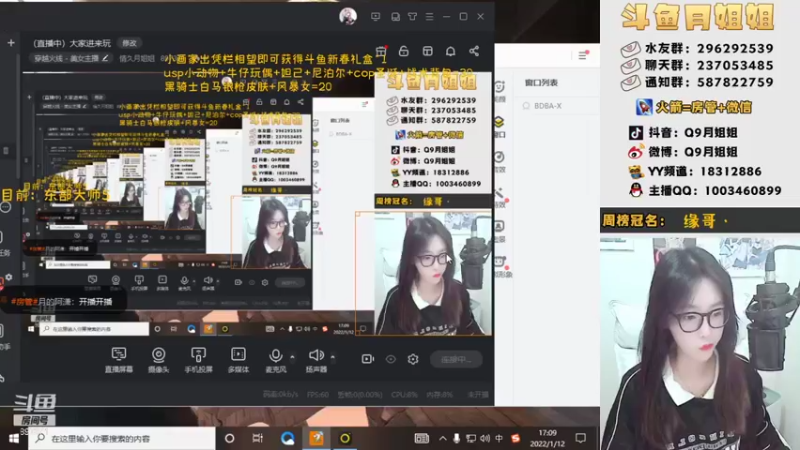Open the skin (shirt) theme icon
Screen dimensions: 800x450
click(x=412, y=16)
